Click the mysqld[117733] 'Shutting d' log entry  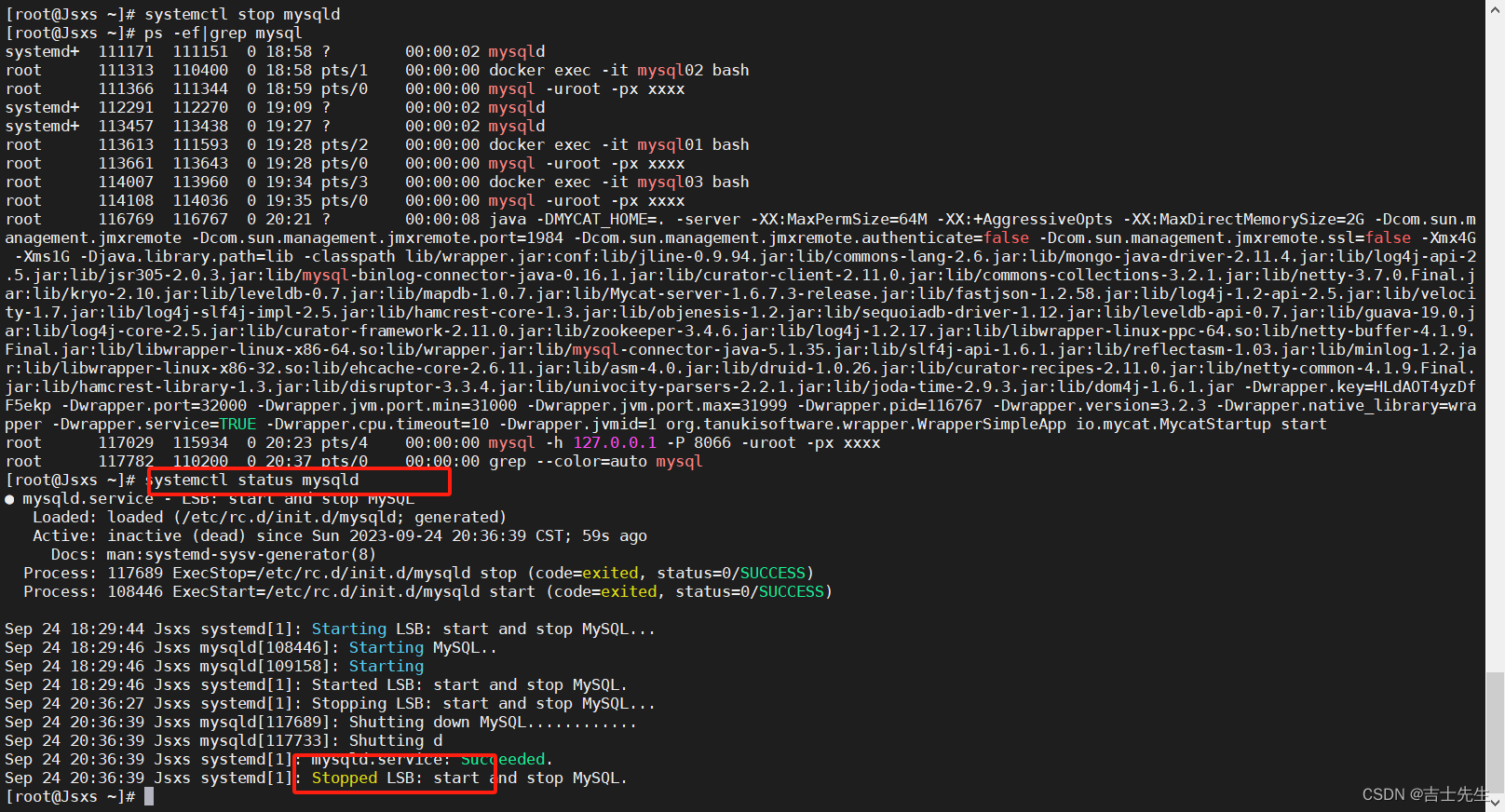[224, 740]
